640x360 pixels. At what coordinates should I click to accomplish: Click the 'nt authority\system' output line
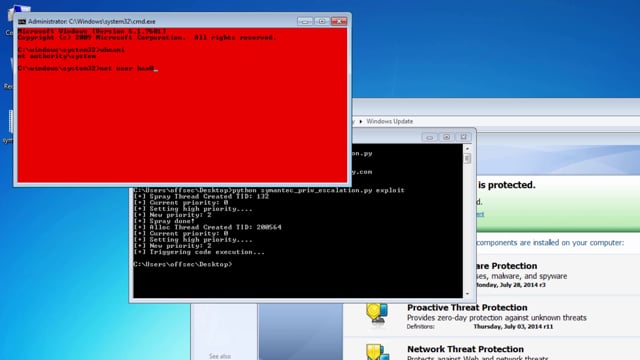(x=57, y=56)
